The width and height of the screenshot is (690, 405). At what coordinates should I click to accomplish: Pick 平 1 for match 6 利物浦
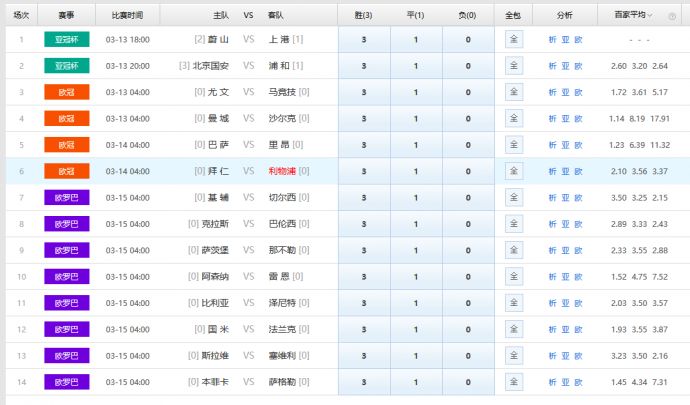416,171
